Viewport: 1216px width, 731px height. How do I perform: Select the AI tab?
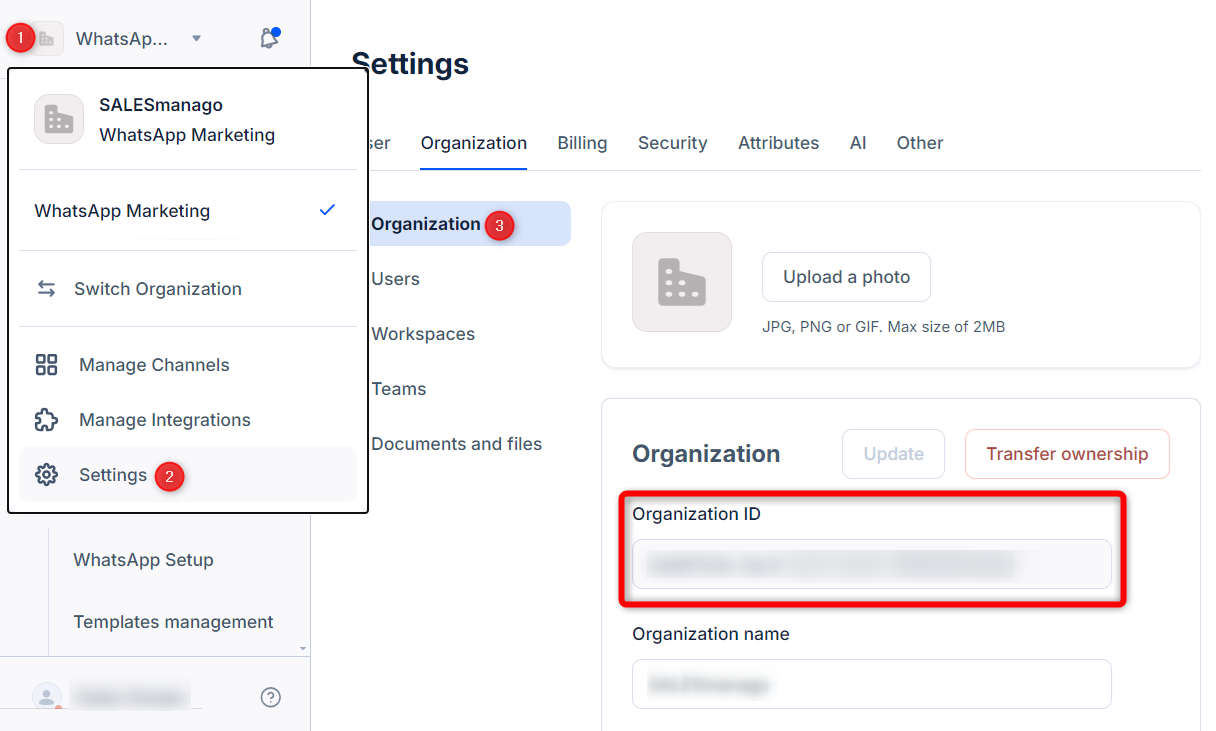tap(858, 143)
